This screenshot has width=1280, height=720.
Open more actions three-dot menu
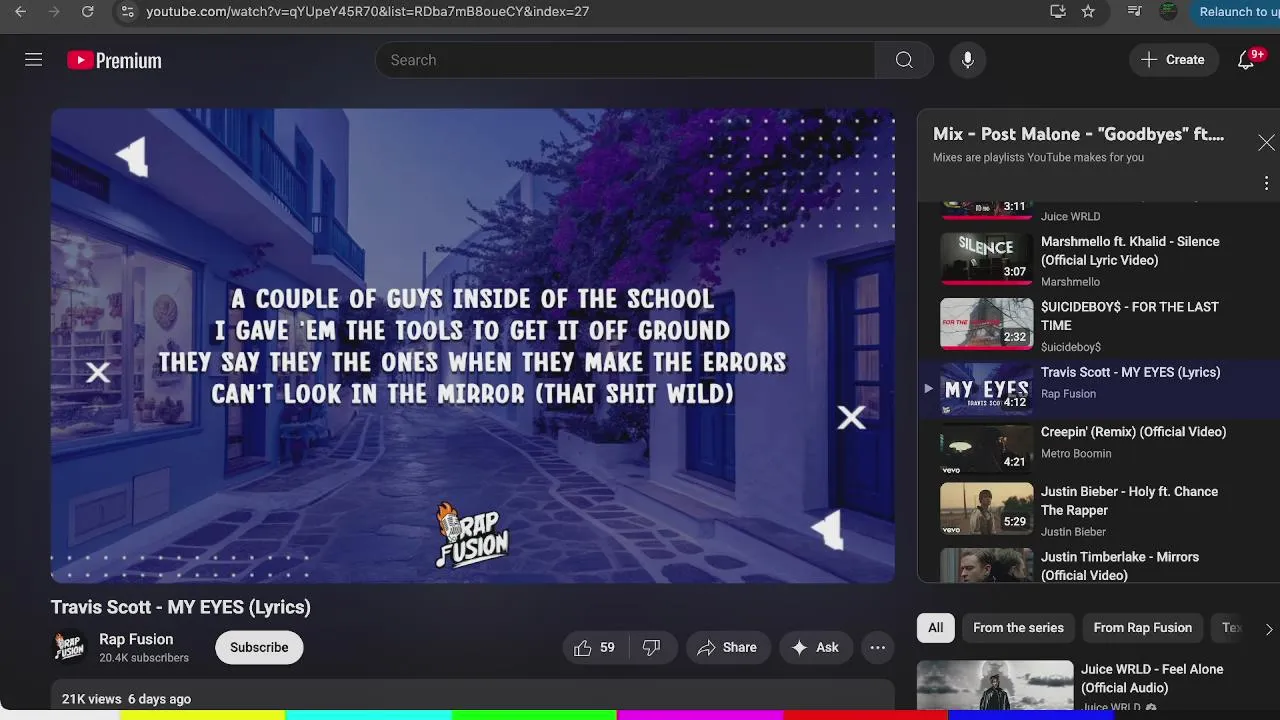(x=877, y=648)
